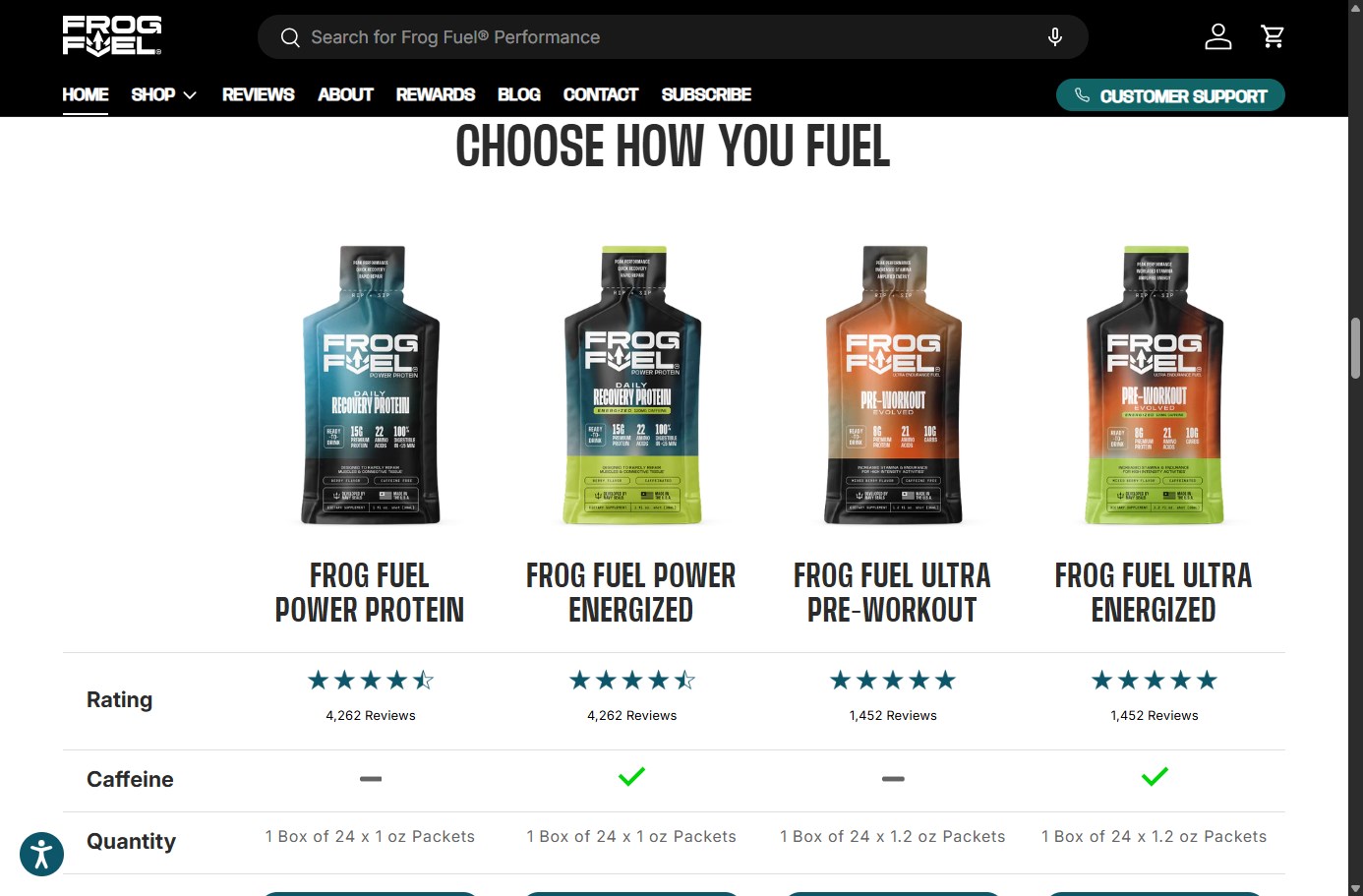
Task: Click Frog Fuel Ultra Energized star rating
Action: tap(1155, 681)
